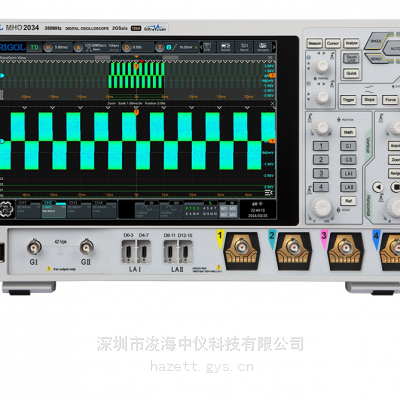
Task: Click the GII BNC output connector
Action: [x=86, y=248]
